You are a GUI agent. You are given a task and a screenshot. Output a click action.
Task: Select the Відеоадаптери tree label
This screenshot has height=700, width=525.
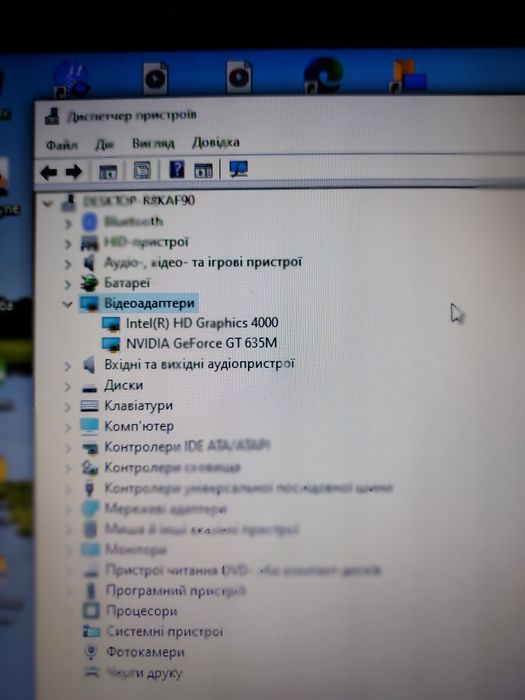tap(149, 303)
